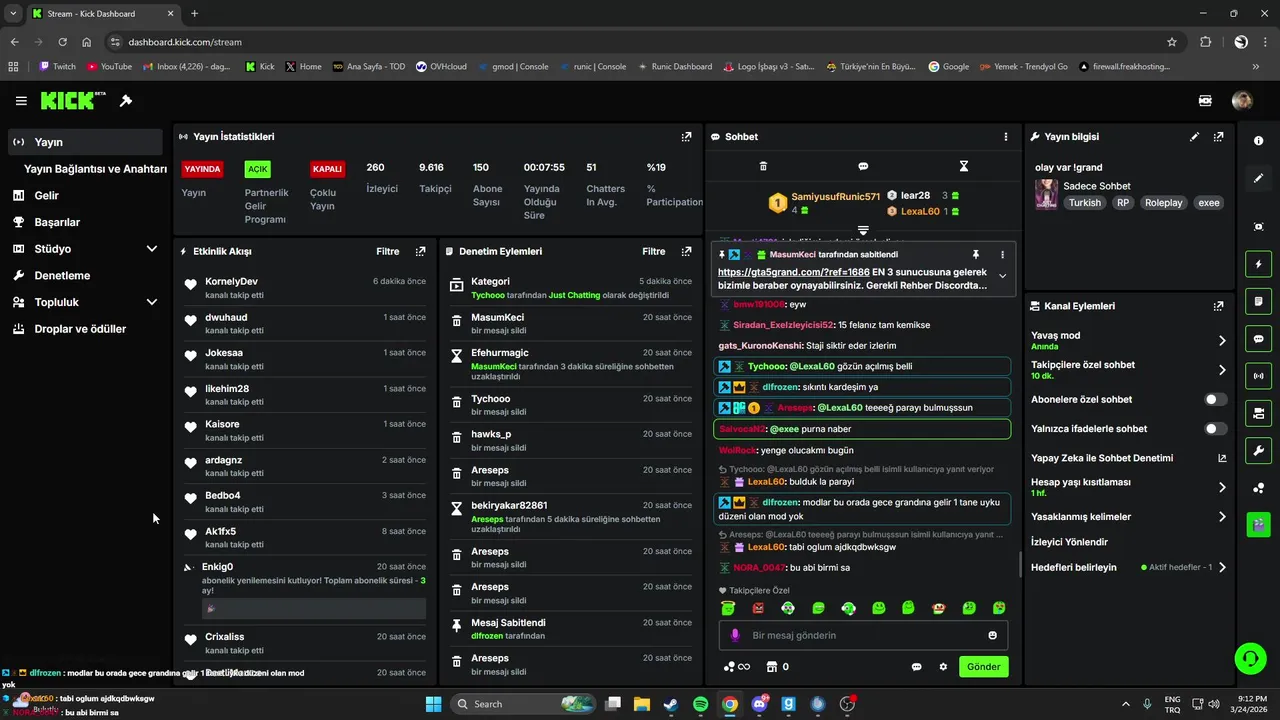Expand the Stüdyo sidebar section
Screen dimensions: 1280x720
(152, 249)
